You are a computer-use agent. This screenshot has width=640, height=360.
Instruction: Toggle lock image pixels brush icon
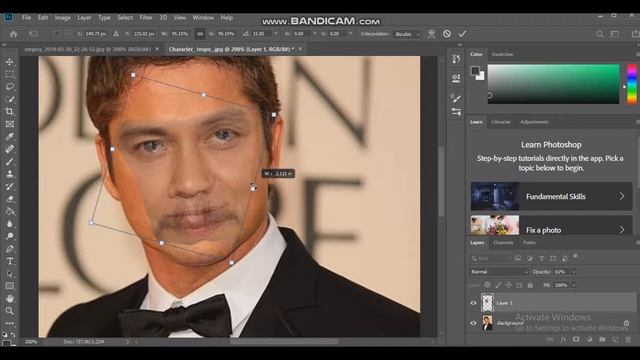(498, 285)
